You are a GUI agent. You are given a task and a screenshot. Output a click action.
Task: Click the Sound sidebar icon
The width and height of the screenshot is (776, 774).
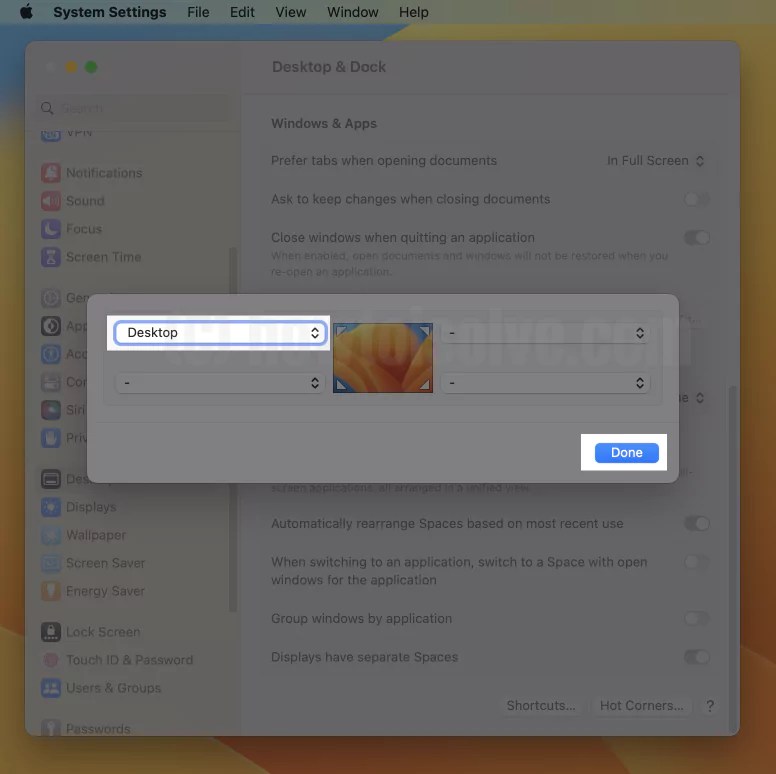click(50, 201)
